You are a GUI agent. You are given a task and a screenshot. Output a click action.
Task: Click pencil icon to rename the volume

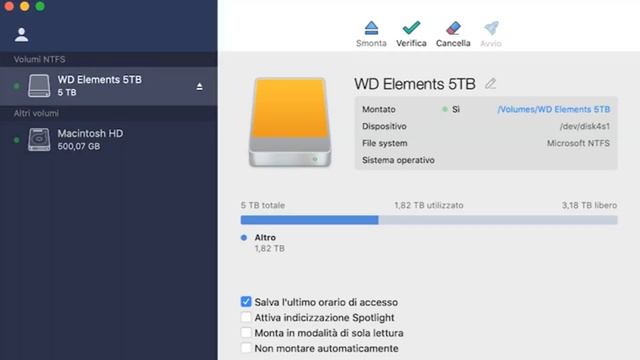click(491, 84)
